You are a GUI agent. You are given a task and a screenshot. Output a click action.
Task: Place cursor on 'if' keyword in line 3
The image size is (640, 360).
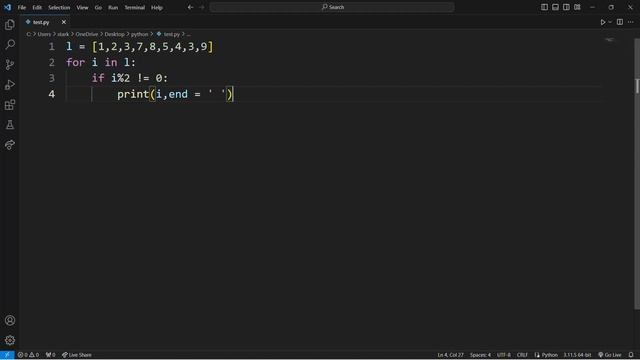click(98, 78)
